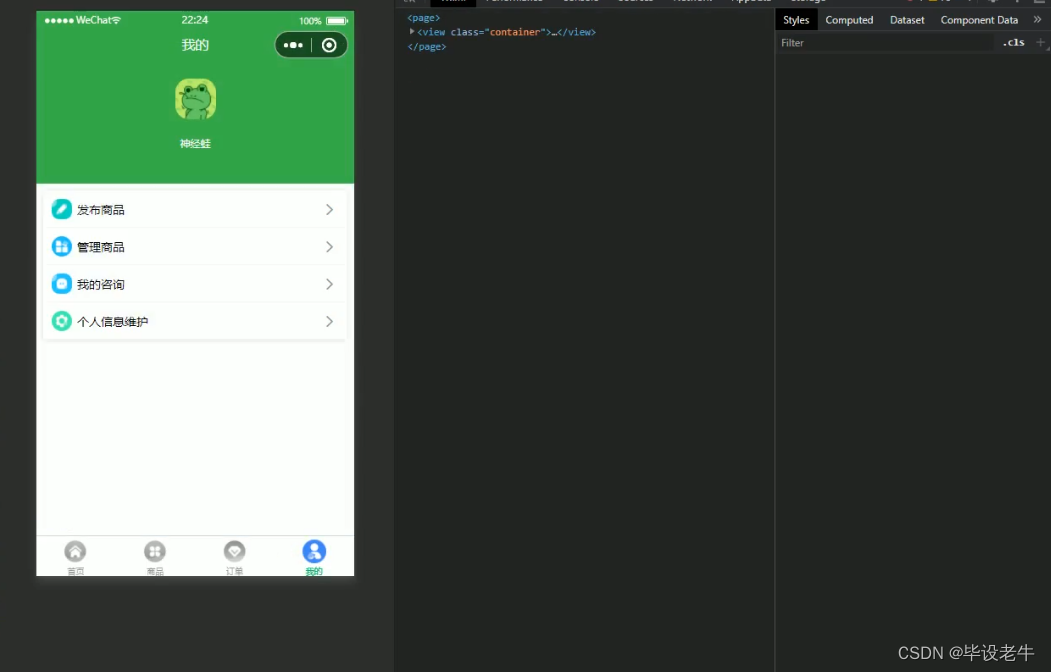This screenshot has height=672, width=1051.
Task: Open the 个人信息维护 entry
Action: (x=195, y=322)
